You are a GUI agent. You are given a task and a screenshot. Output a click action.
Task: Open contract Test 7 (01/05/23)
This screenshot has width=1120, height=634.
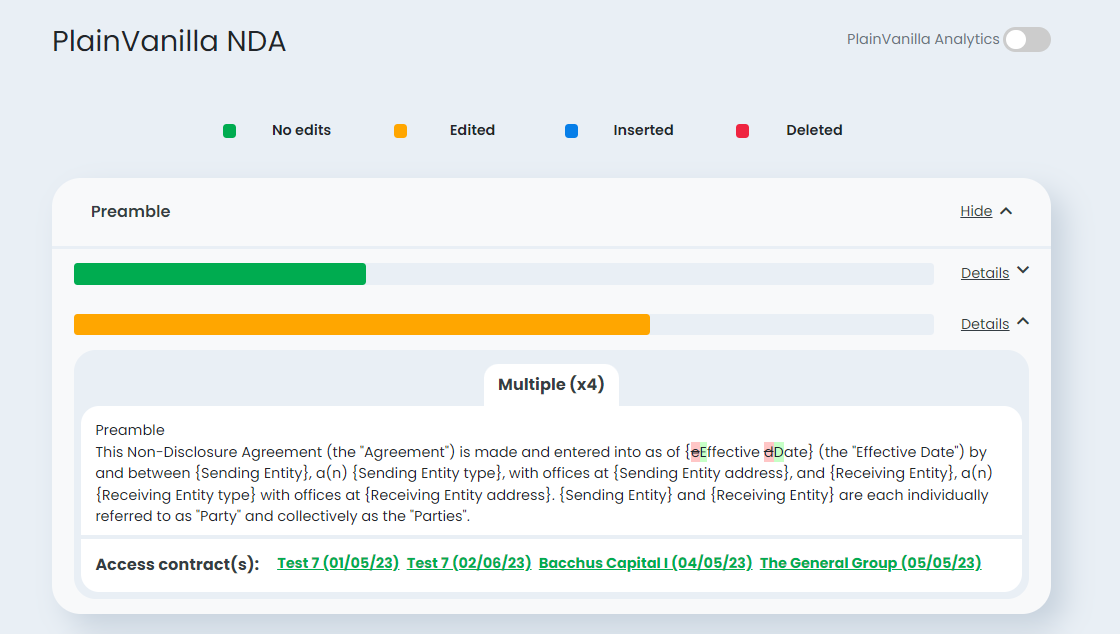click(x=338, y=563)
